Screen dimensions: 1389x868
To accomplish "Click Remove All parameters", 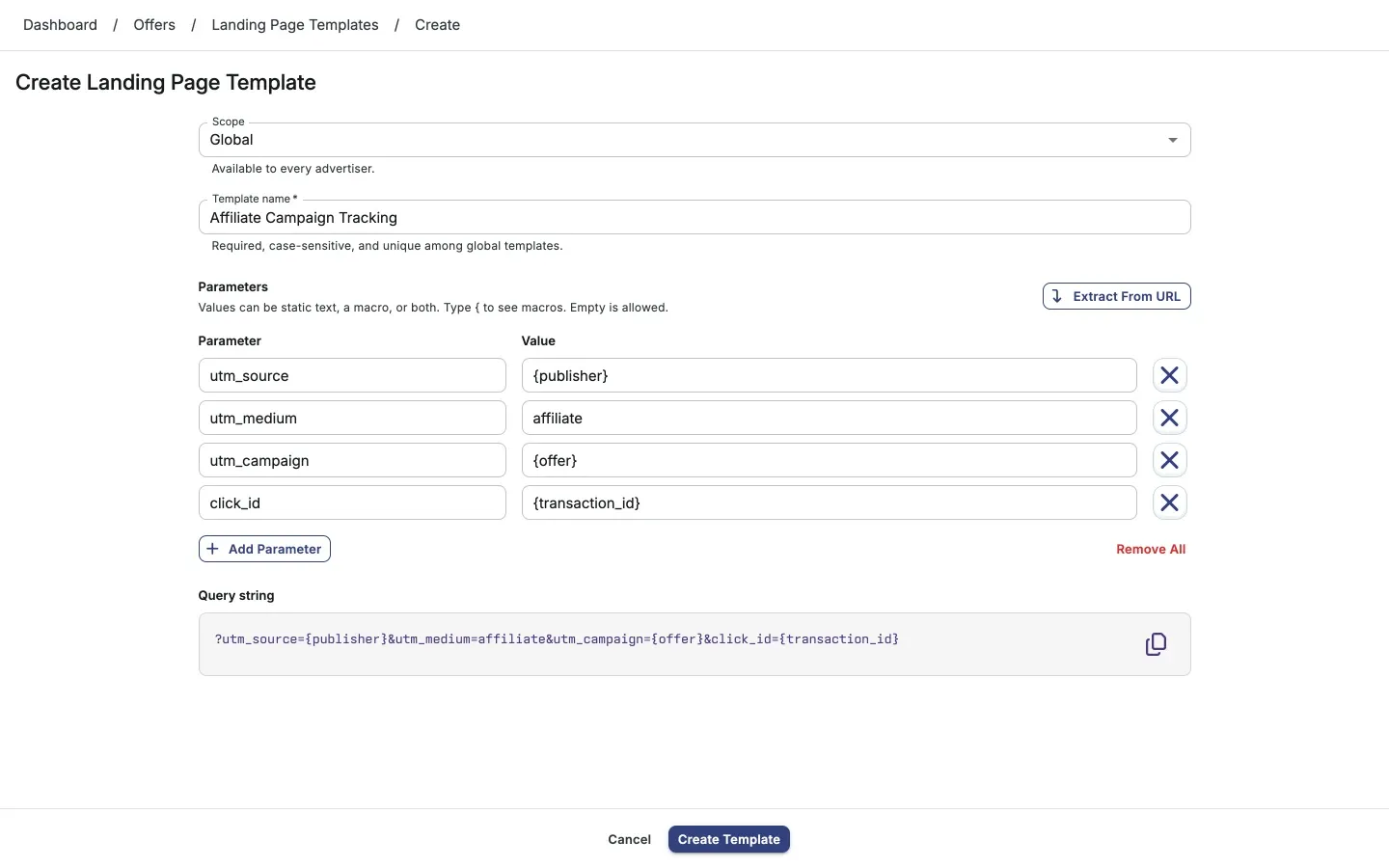I will (x=1151, y=549).
